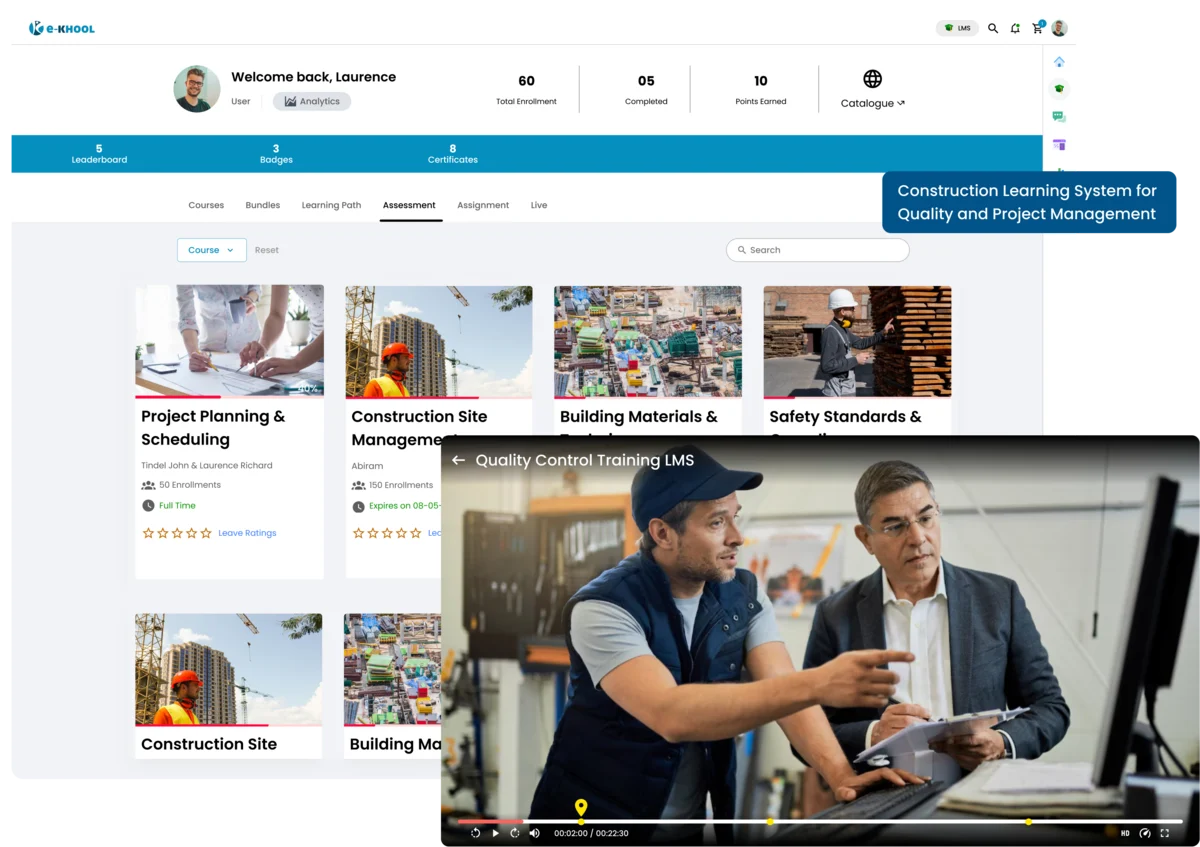The image size is (1200, 847).
Task: Click Leave Ratings for Project Planning & Scheduling
Action: pyautogui.click(x=247, y=533)
